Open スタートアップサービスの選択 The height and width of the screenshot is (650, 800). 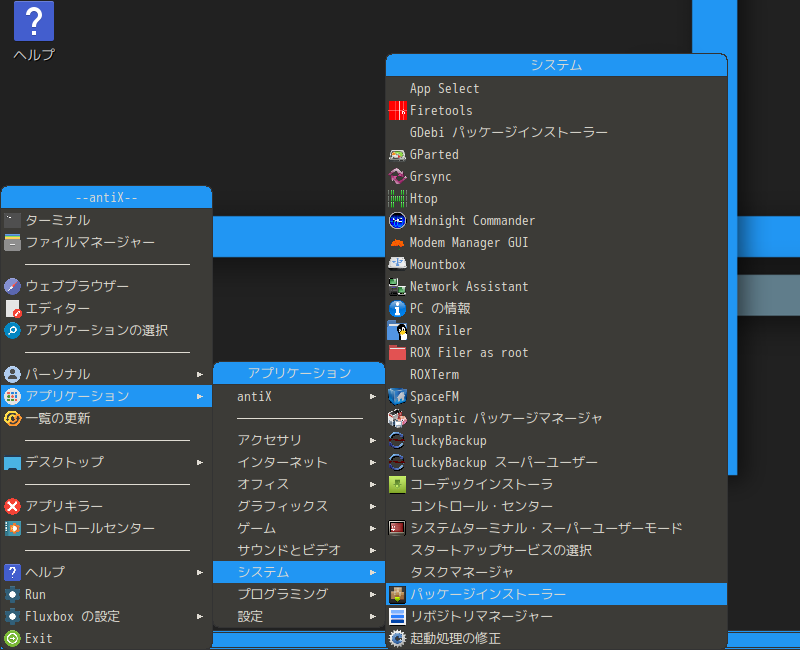tap(557, 550)
